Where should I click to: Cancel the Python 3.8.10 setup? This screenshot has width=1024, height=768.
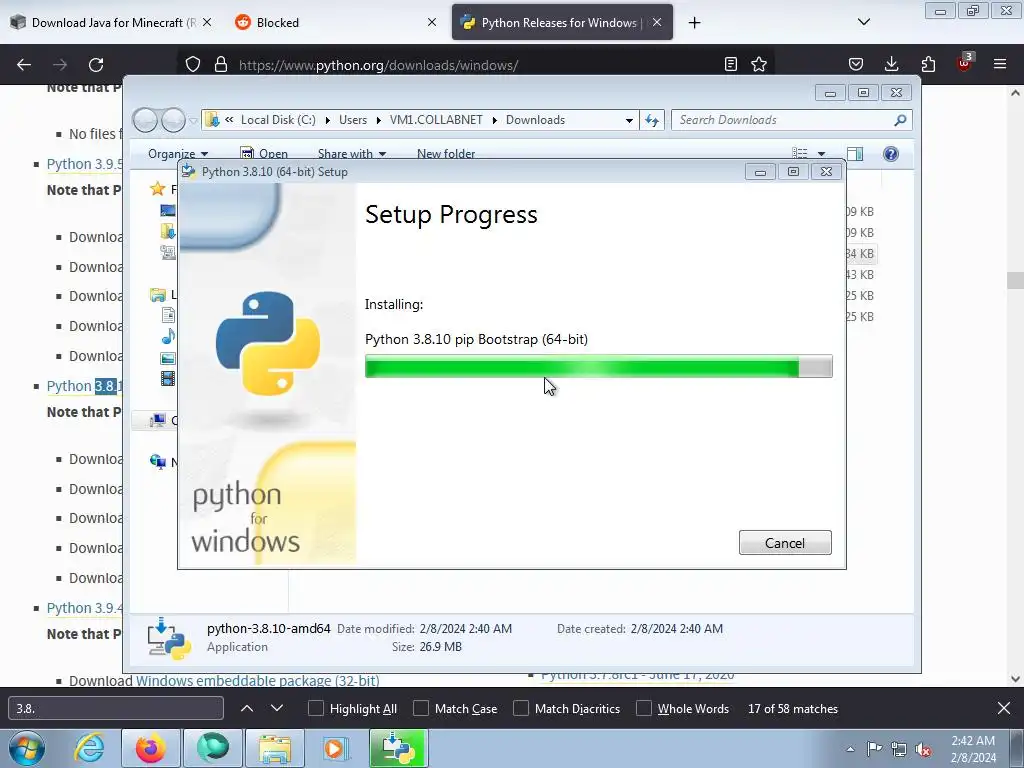point(785,543)
